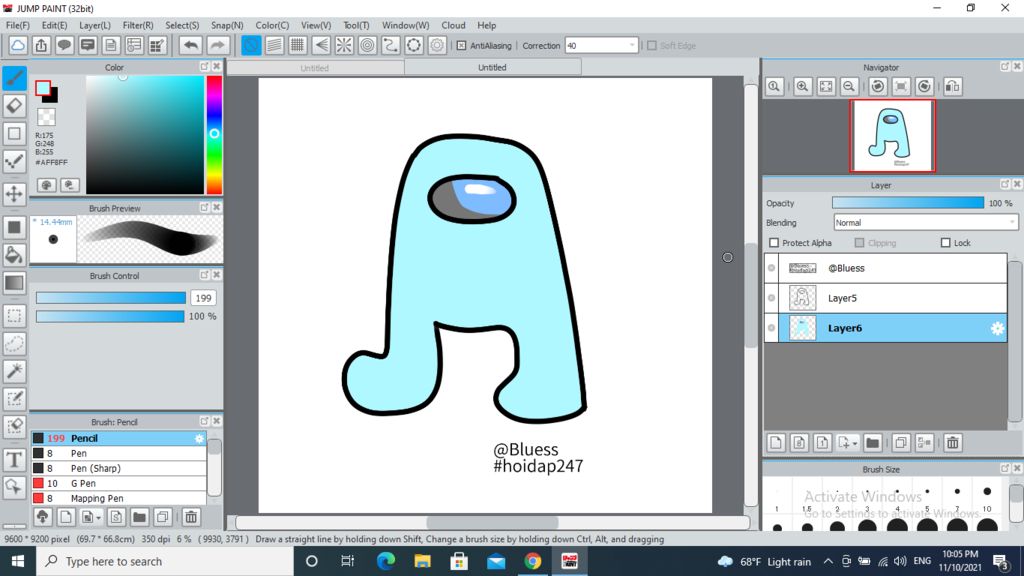Click the brush size slider showing 199
Viewport: 1024px width, 576px height.
(111, 298)
